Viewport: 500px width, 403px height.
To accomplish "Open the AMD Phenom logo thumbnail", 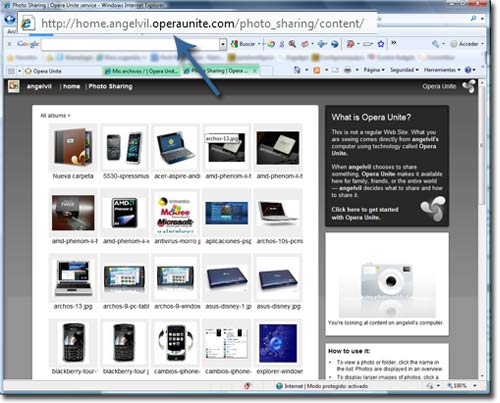I will pos(124,213).
